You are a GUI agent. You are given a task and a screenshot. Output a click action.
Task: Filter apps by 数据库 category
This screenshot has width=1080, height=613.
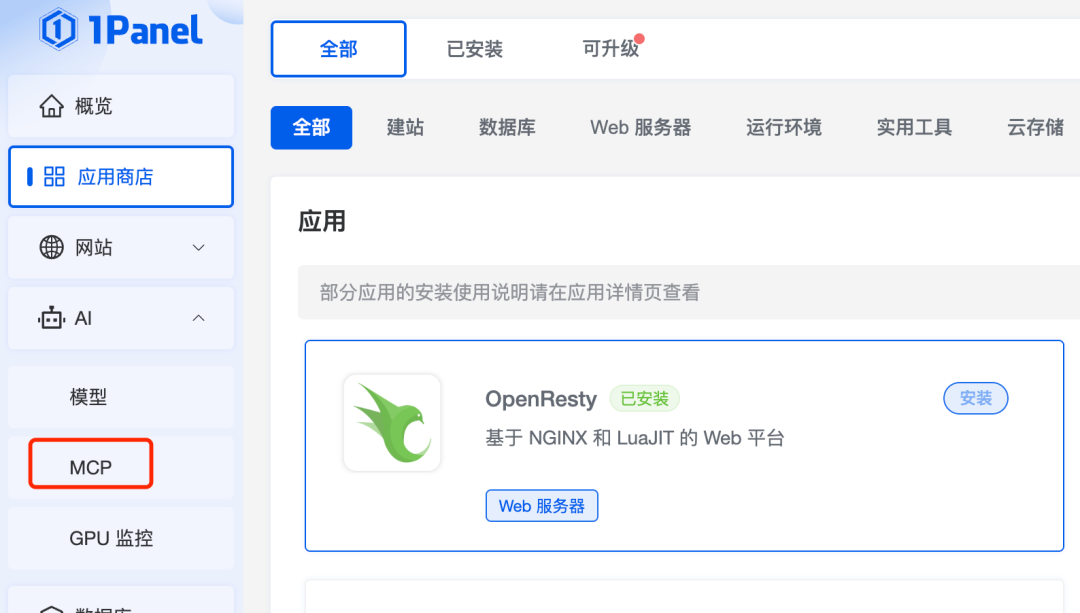[x=508, y=127]
